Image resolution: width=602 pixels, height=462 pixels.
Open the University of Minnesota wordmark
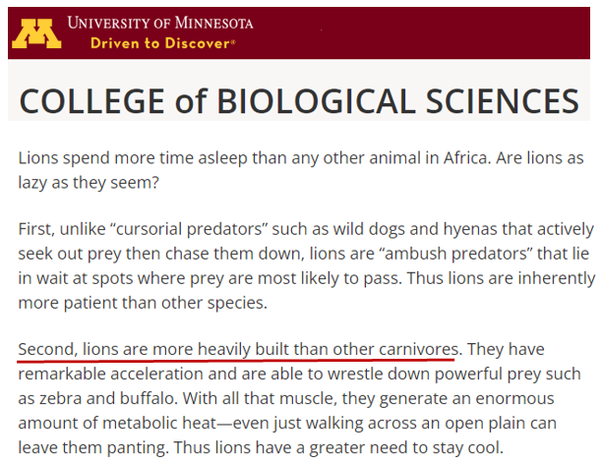pyautogui.click(x=160, y=23)
